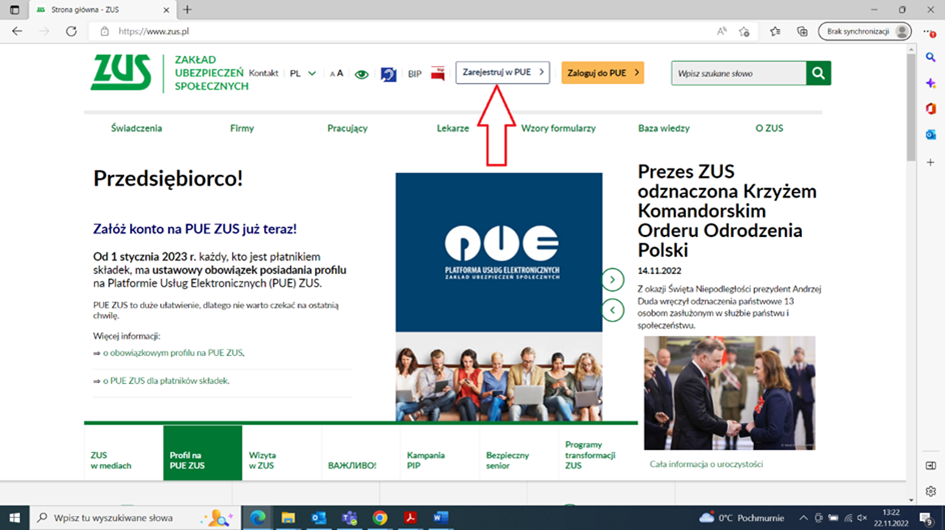945x530 pixels.
Task: Expand the PL language dropdown
Action: pos(303,73)
